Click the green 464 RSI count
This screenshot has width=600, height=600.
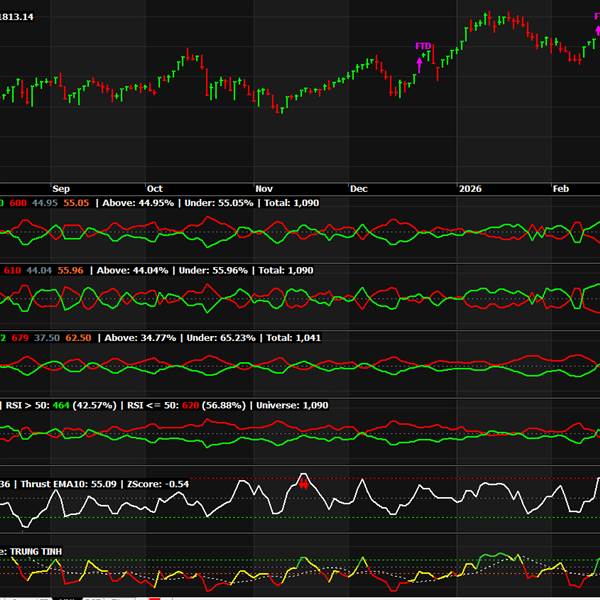[x=61, y=405]
